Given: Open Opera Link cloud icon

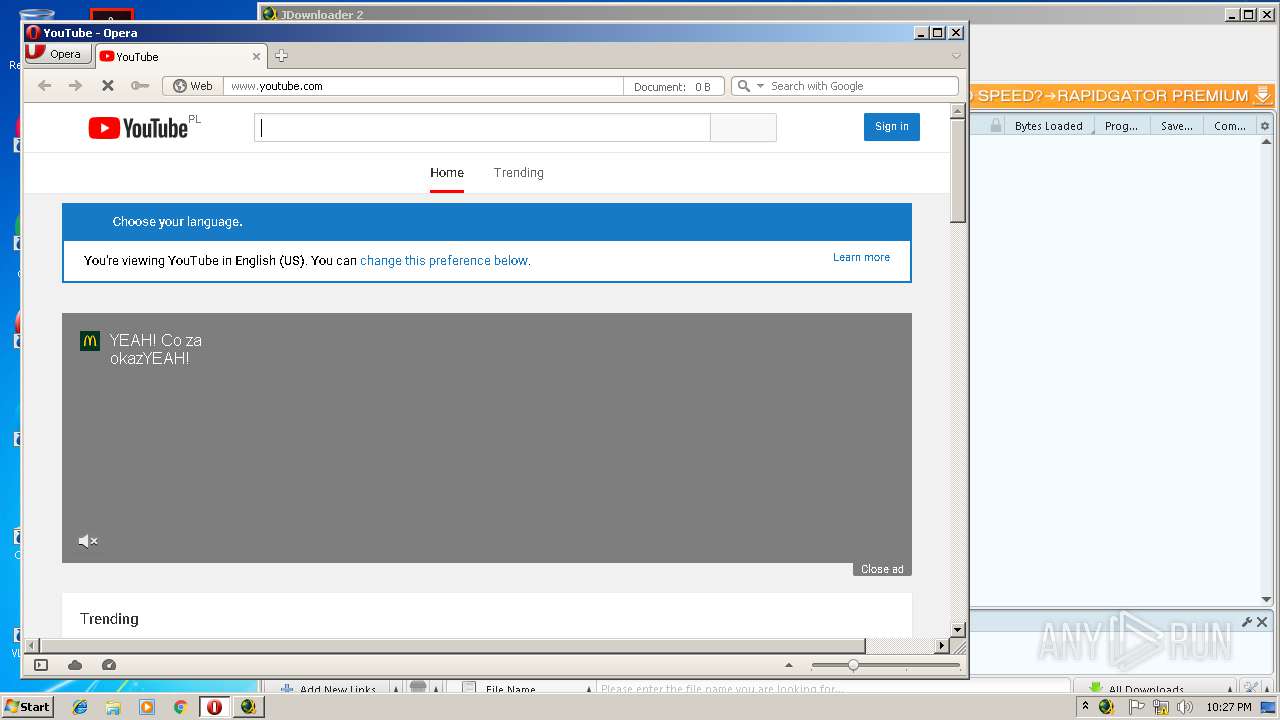Looking at the screenshot, I should tap(75, 665).
